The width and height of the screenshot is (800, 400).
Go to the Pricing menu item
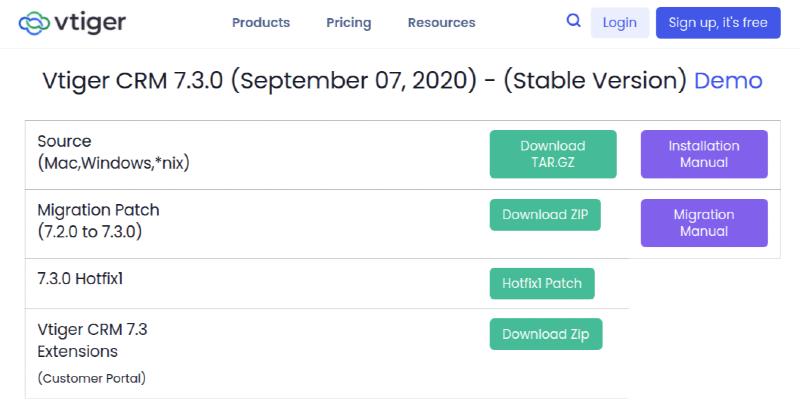348,22
